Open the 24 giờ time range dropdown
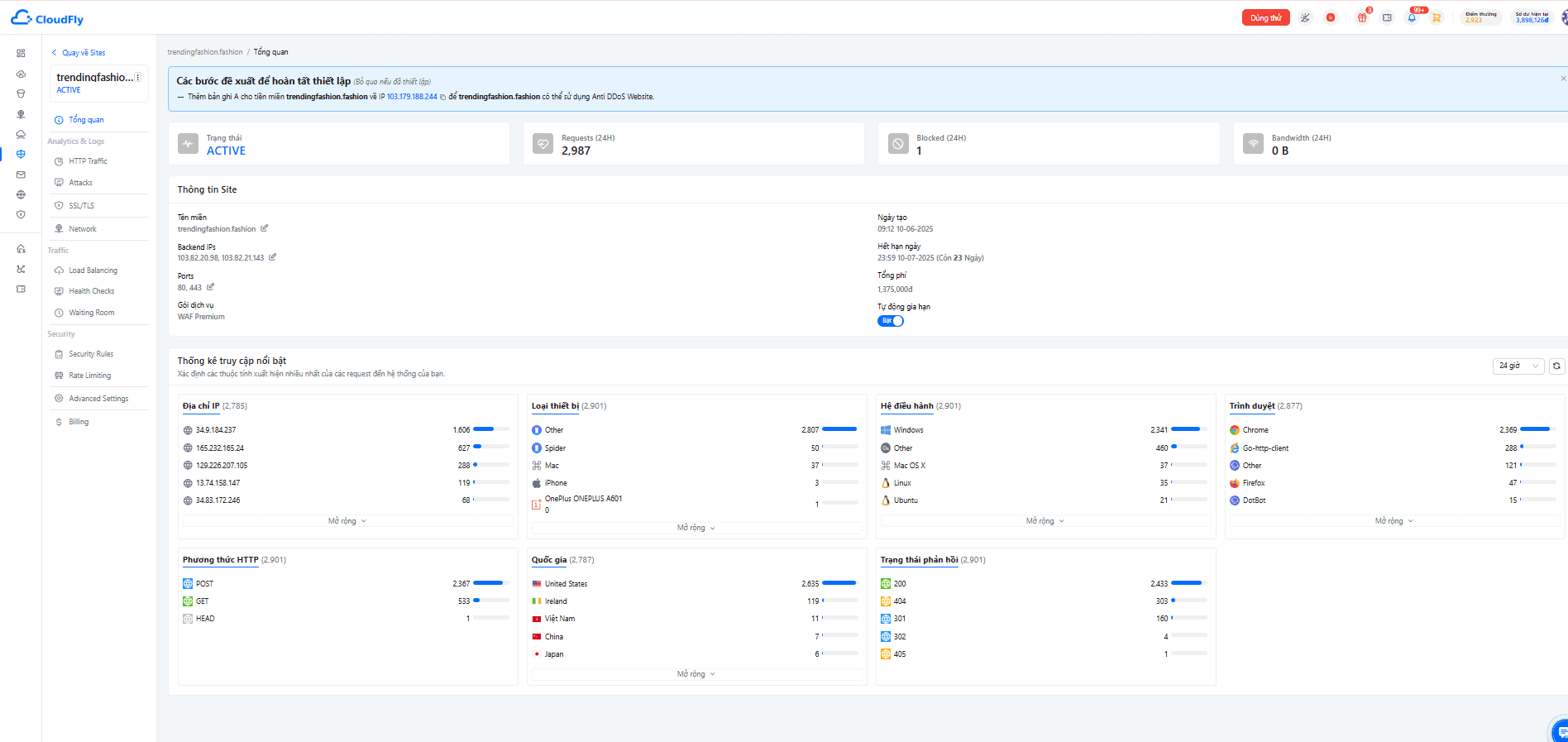Screen dimensions: 1568x742 click(1519, 366)
